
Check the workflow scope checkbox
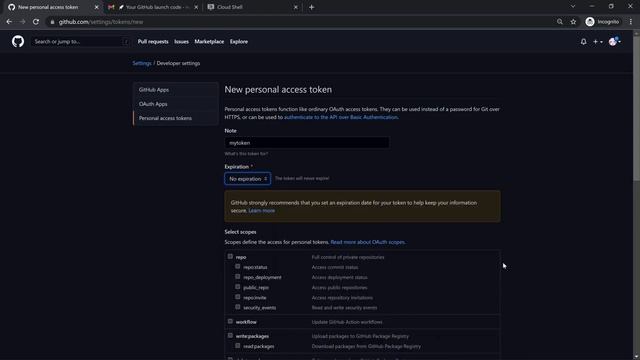[230, 321]
